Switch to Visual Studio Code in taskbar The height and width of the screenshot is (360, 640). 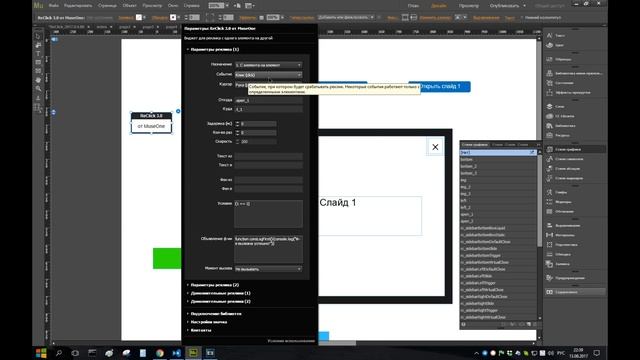click(x=176, y=353)
